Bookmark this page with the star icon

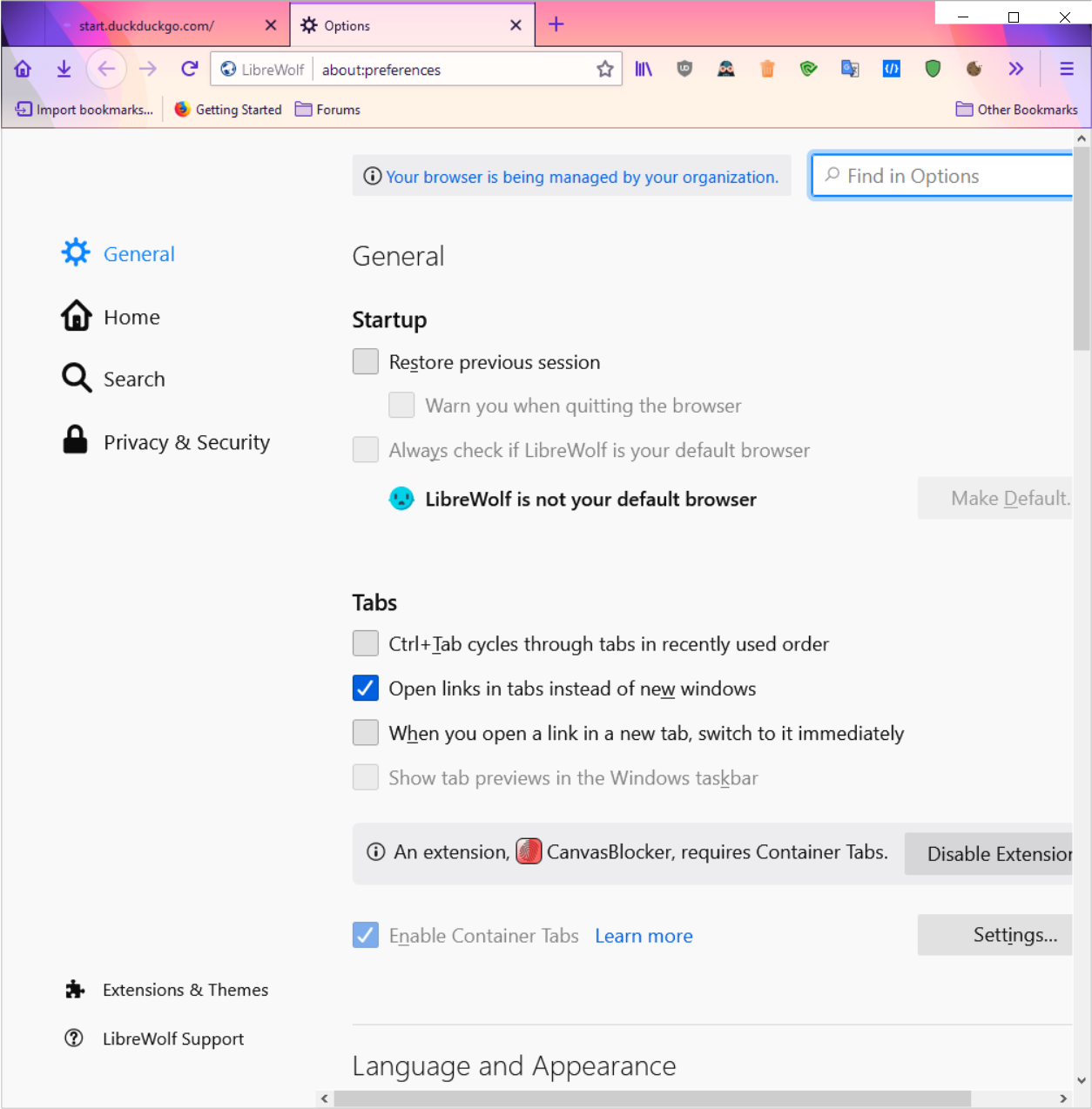click(605, 69)
